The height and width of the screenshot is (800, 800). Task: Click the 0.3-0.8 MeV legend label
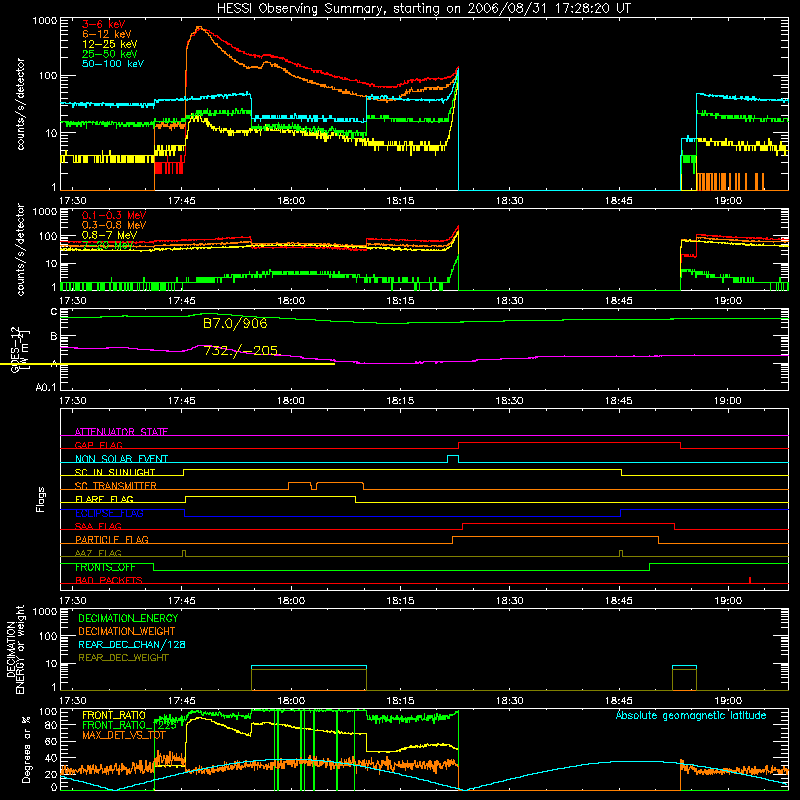click(114, 225)
